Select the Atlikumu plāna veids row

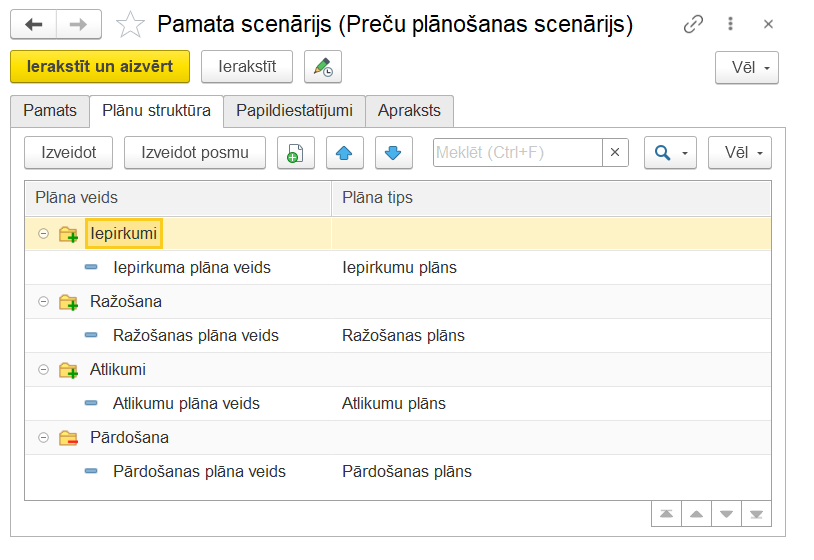(x=186, y=404)
